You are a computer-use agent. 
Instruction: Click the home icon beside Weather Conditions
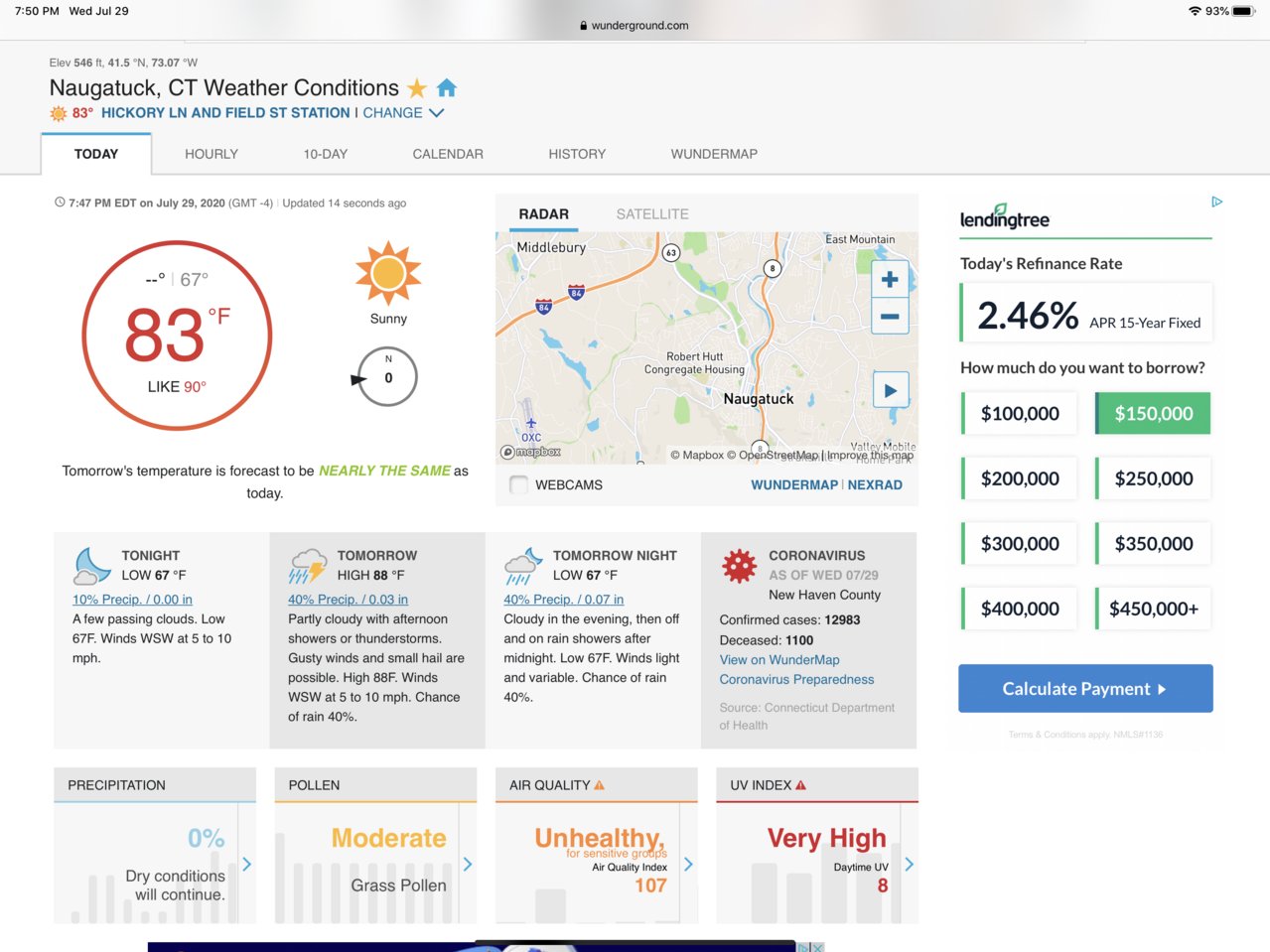coord(447,88)
